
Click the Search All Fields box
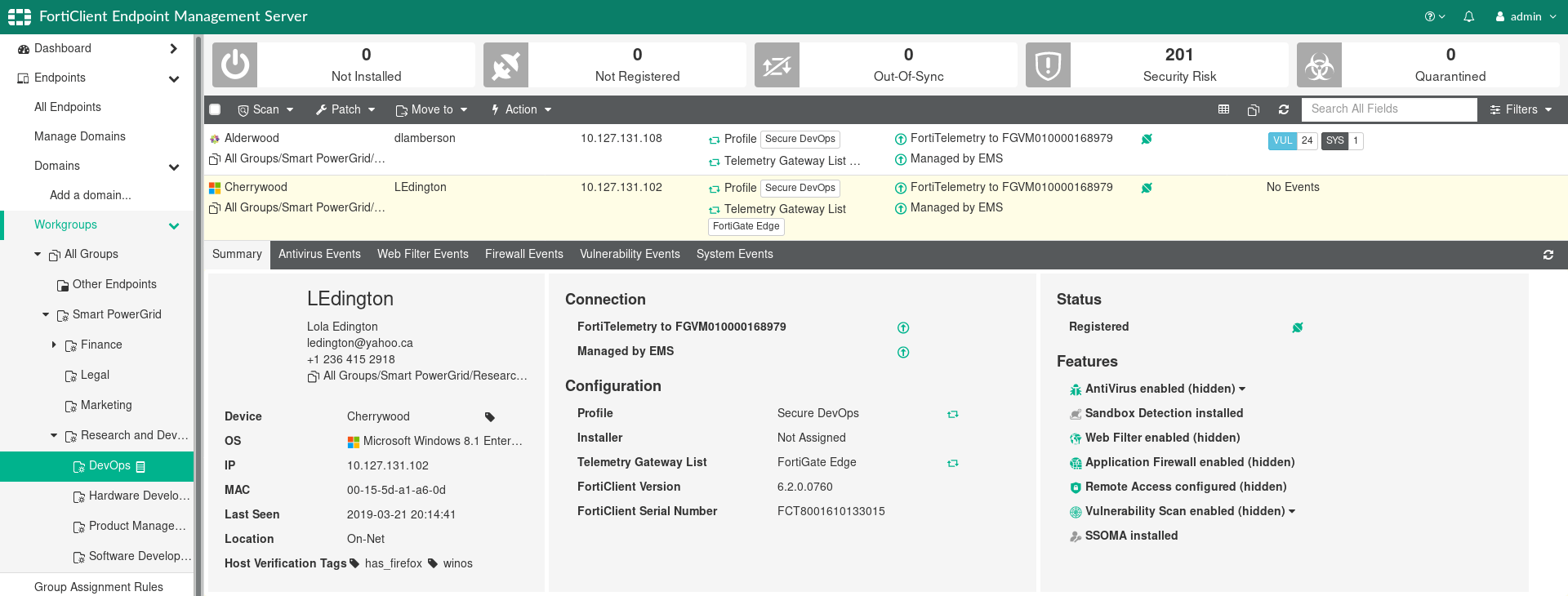coord(1389,109)
